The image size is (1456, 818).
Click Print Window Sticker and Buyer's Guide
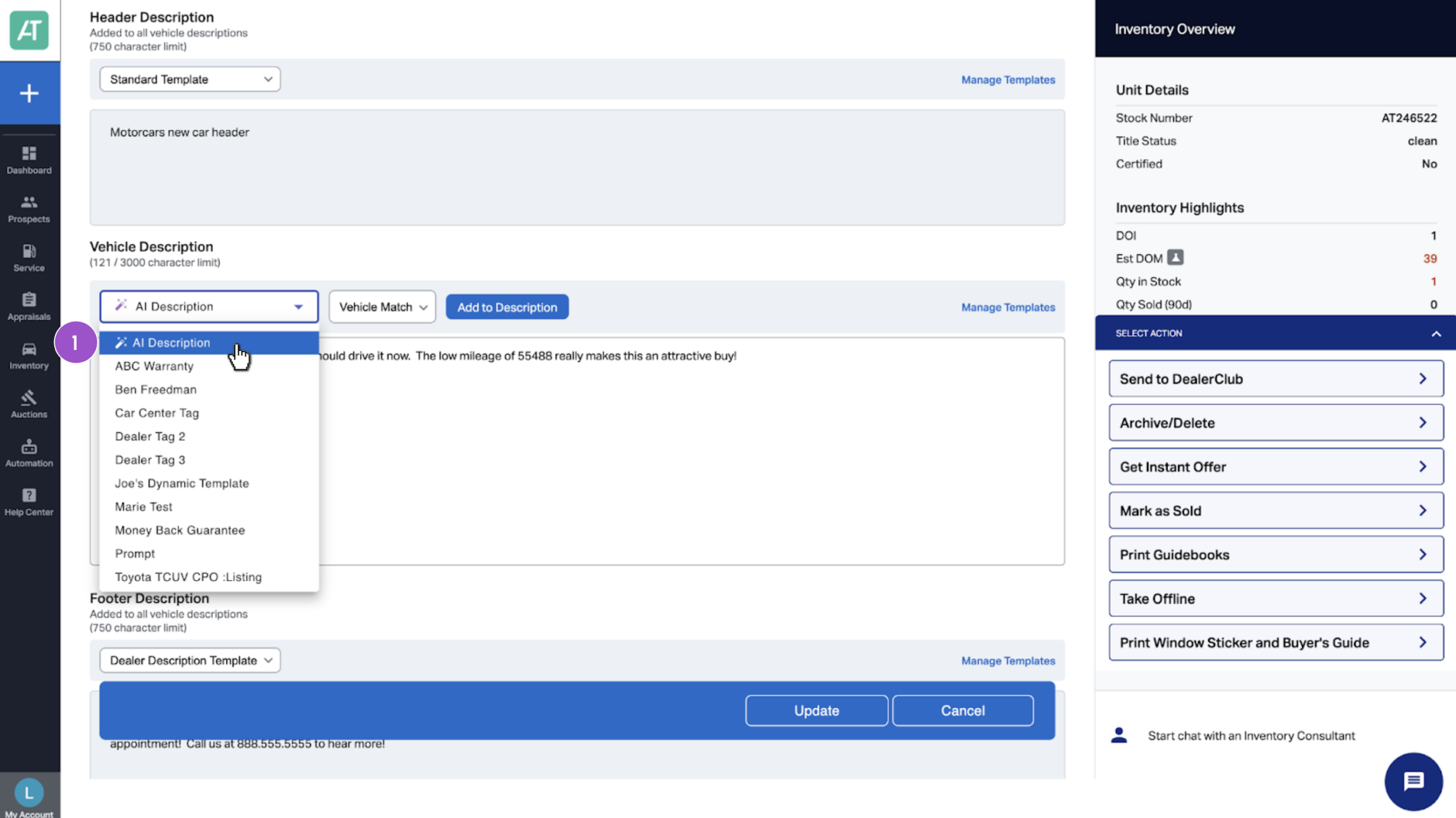pyautogui.click(x=1276, y=642)
